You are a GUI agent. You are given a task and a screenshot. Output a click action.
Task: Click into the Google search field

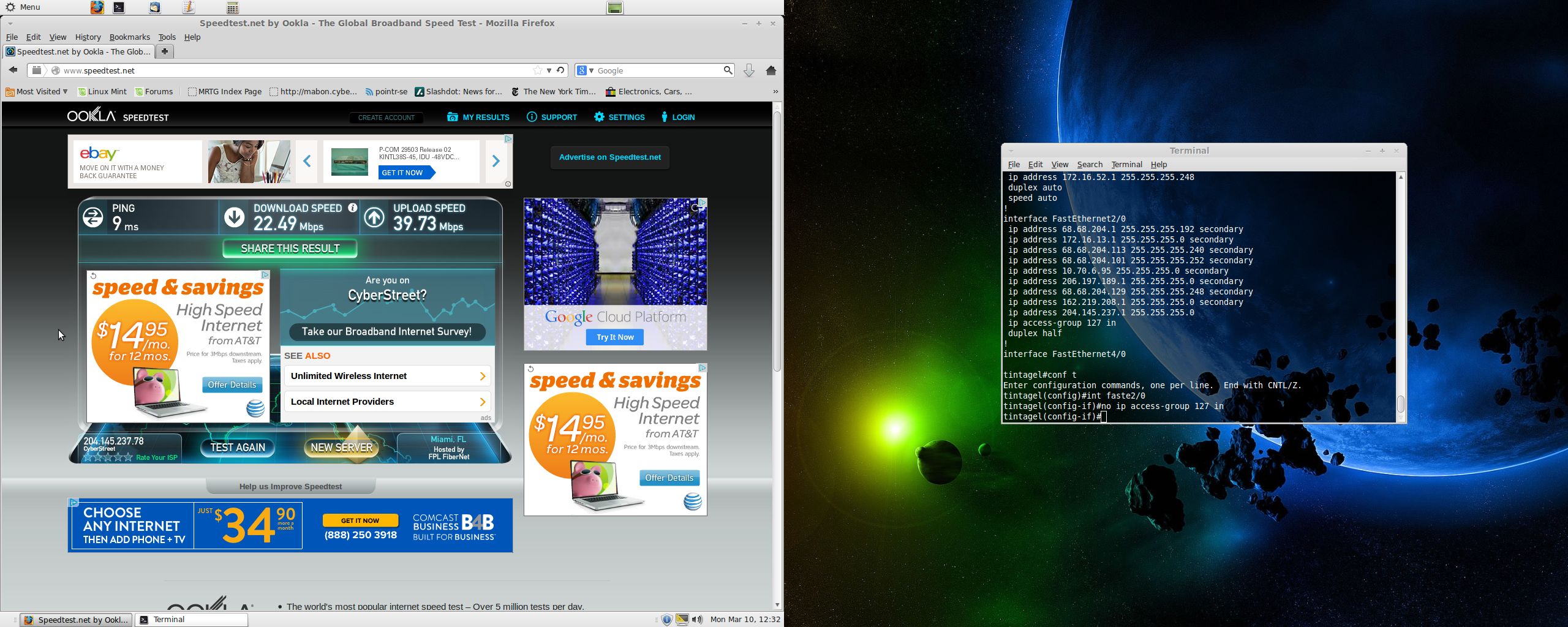click(658, 70)
